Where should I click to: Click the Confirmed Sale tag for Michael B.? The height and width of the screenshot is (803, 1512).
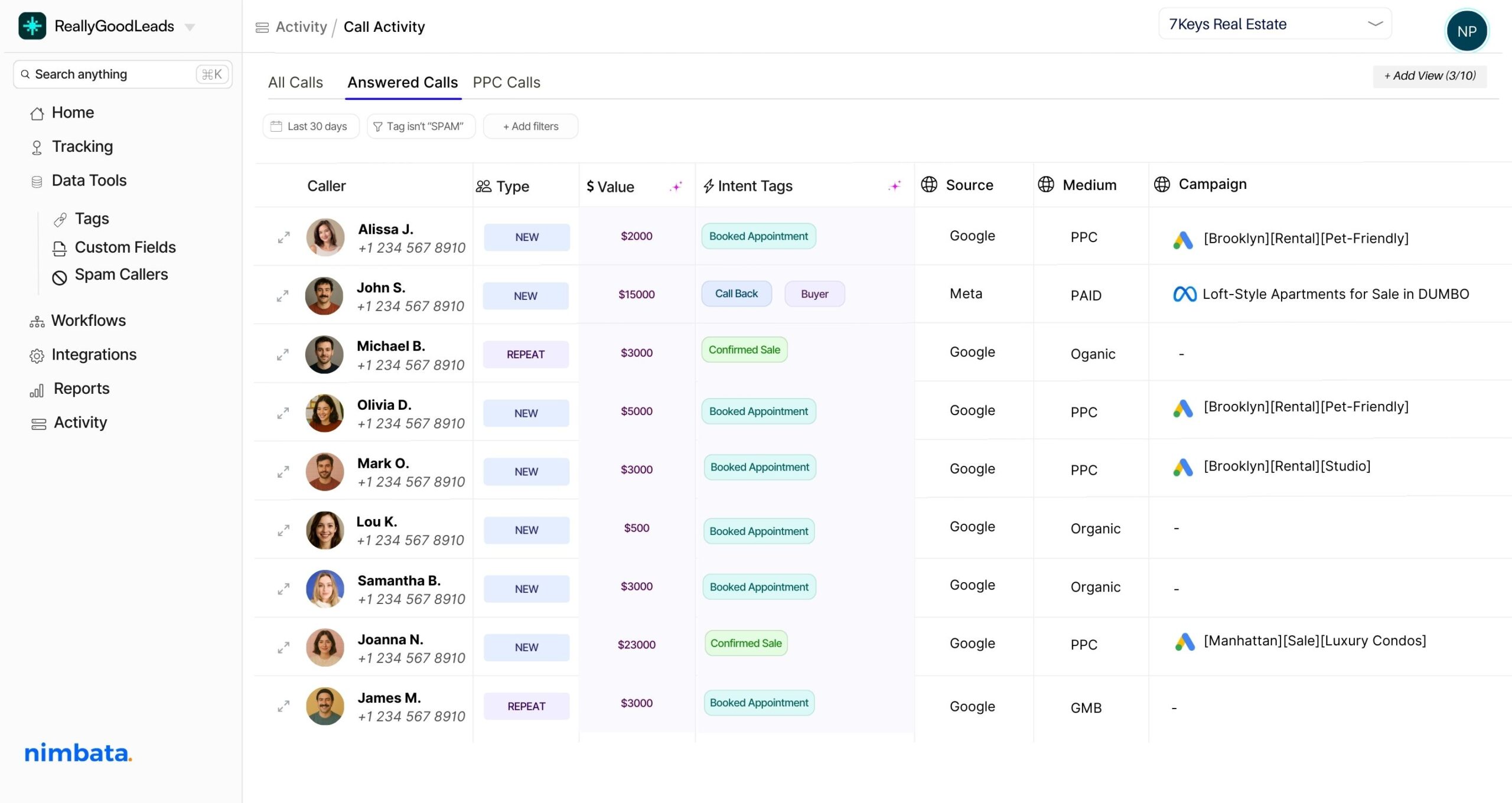click(744, 350)
